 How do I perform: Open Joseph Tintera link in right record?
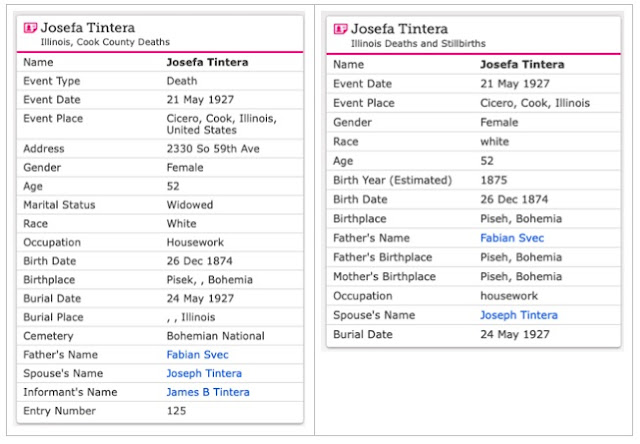pos(518,315)
